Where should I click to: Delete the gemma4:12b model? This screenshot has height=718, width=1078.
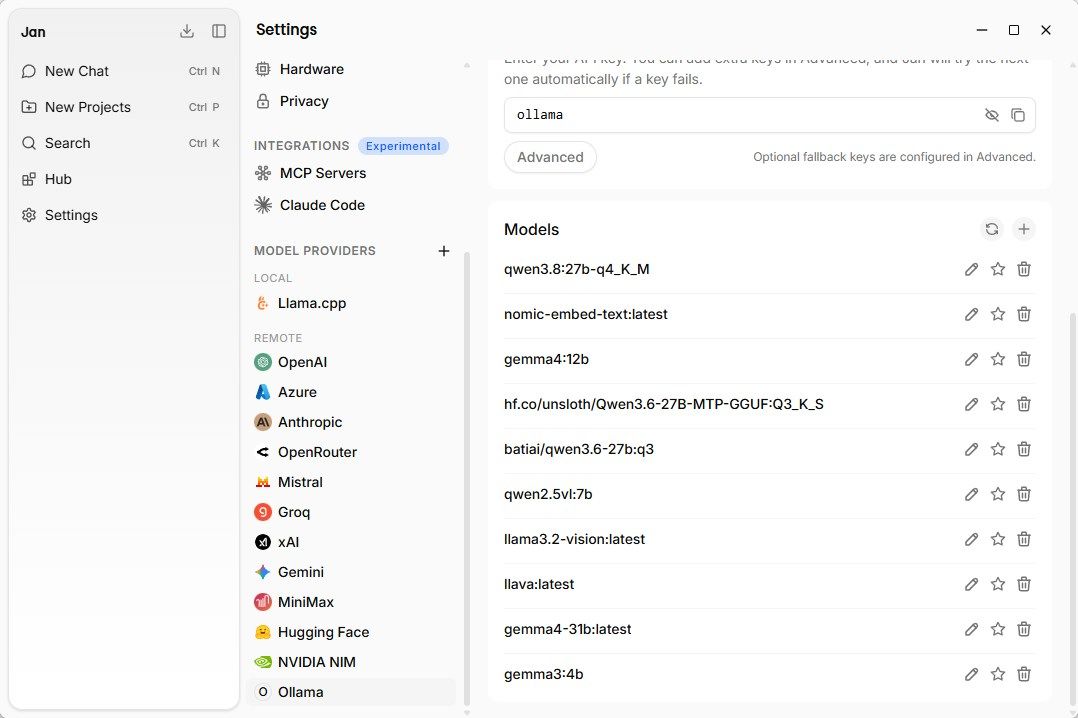(1024, 359)
